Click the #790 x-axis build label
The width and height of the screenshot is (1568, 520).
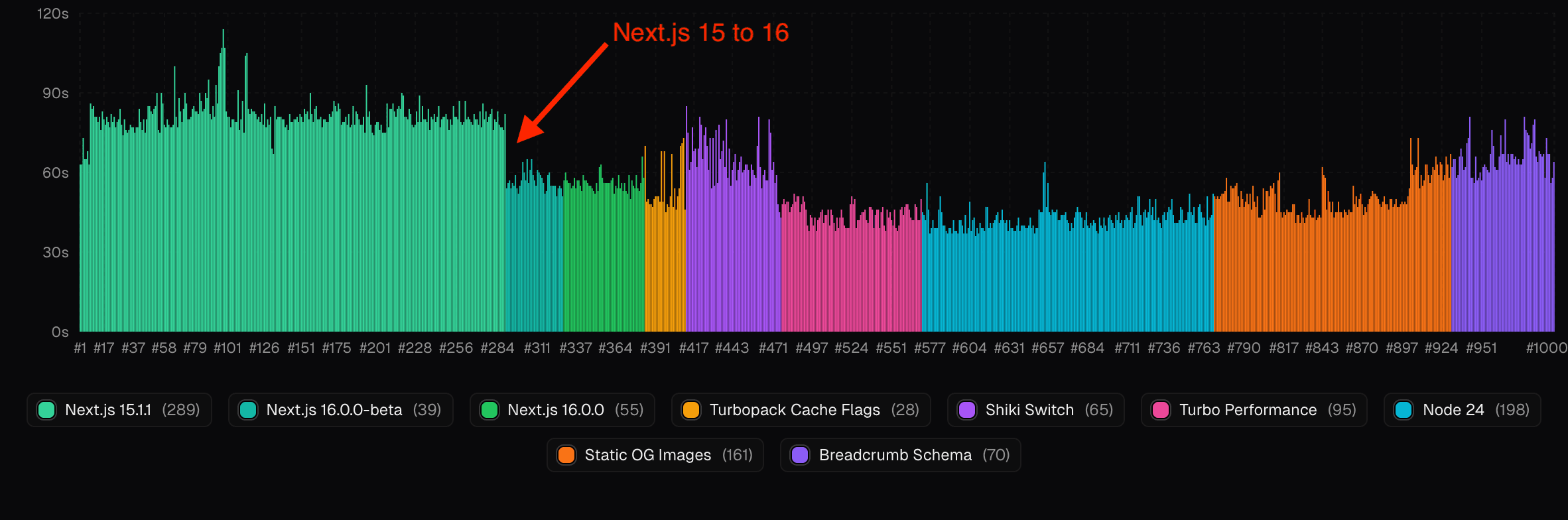pos(1244,348)
